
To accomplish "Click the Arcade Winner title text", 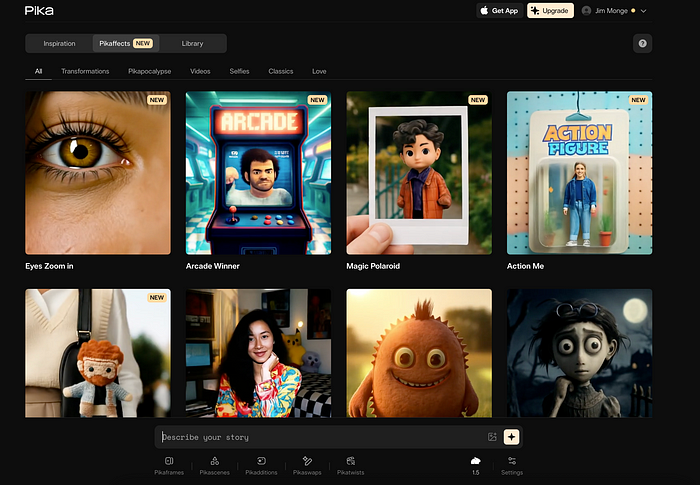I will [212, 266].
